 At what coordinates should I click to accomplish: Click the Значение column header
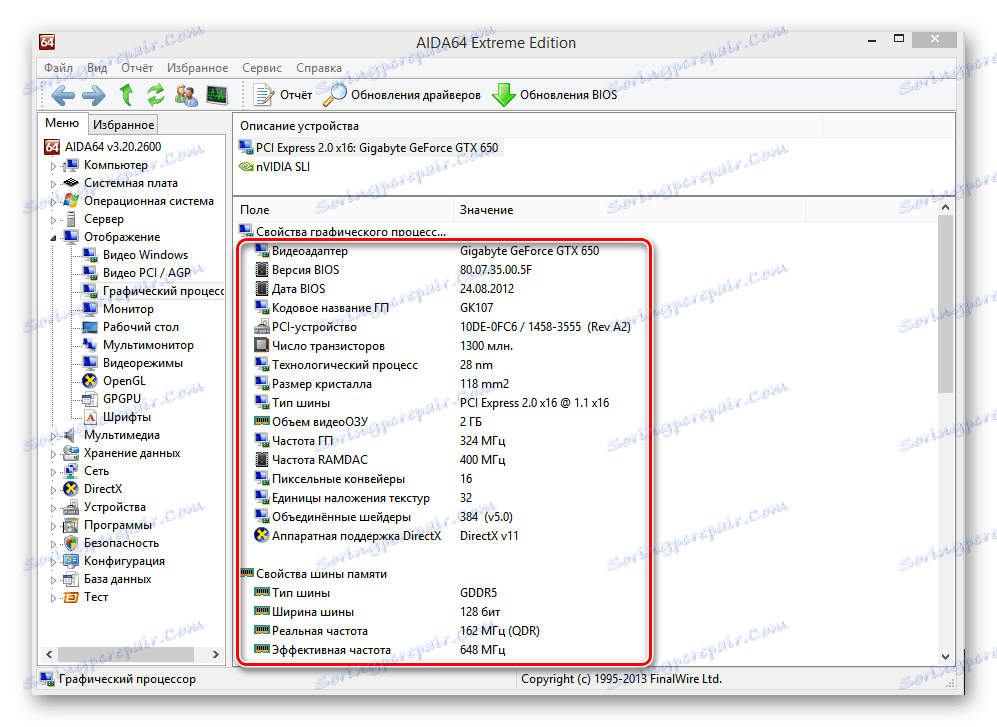629,210
